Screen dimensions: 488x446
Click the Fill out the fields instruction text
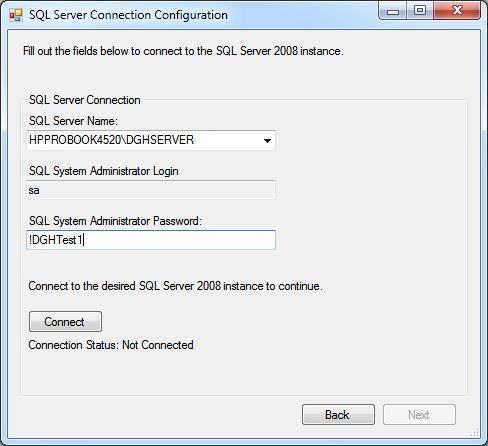[x=183, y=51]
